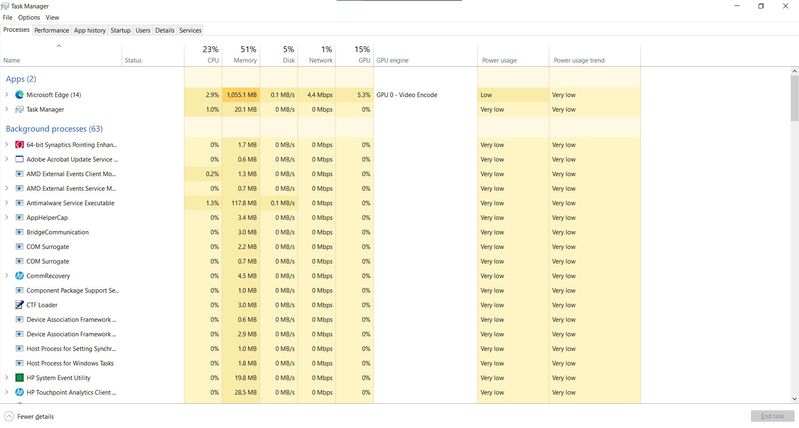The image size is (799, 428).
Task: Click the HP Touchpoint Analytics Client icon
Action: click(19, 393)
